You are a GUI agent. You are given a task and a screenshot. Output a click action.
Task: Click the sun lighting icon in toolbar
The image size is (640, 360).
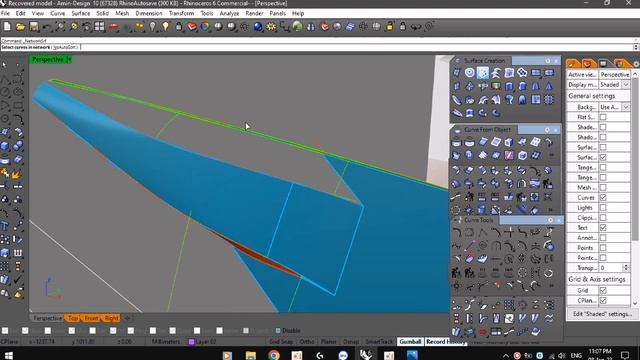271,27
